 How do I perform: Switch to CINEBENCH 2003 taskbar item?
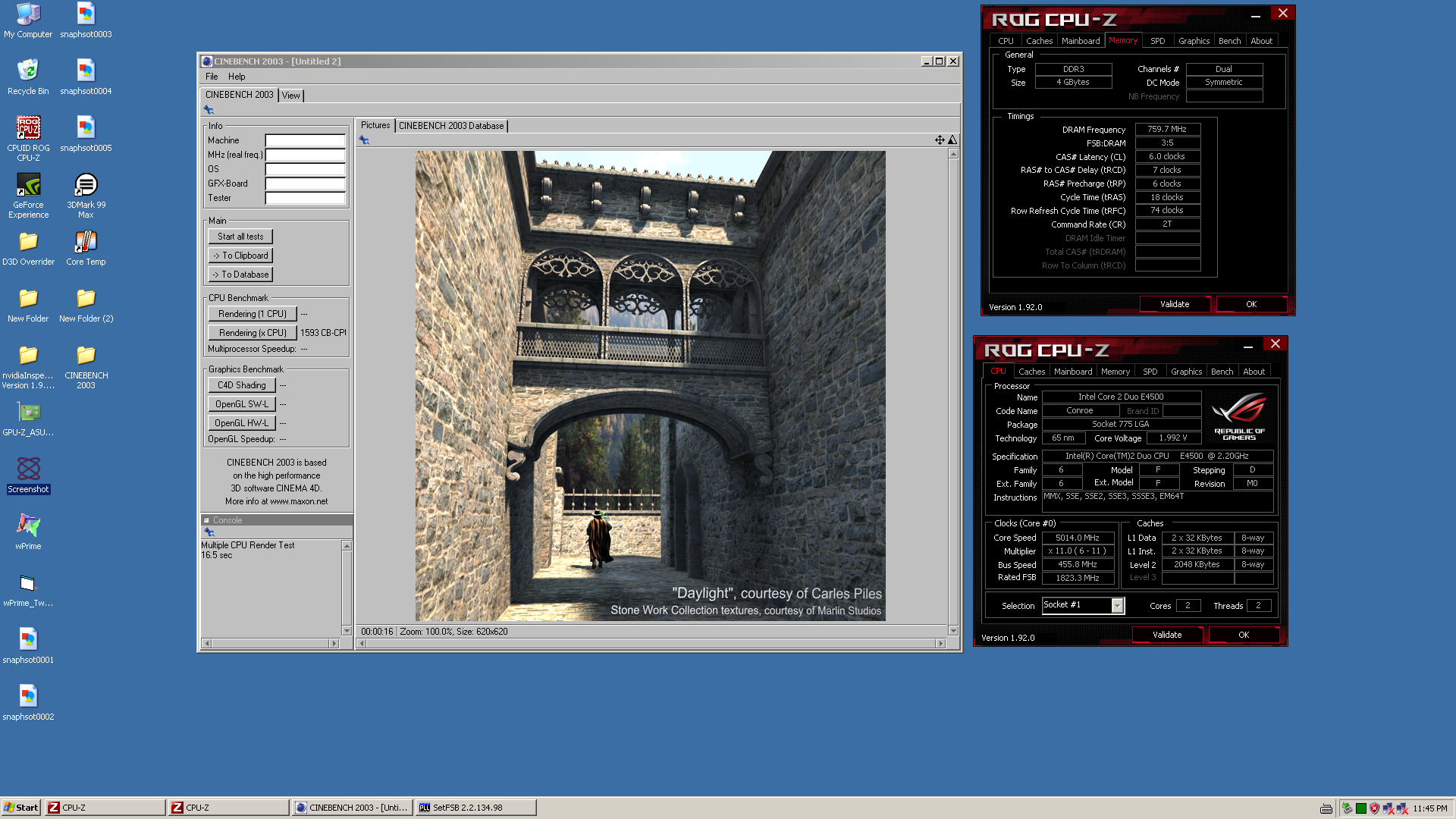[352, 808]
